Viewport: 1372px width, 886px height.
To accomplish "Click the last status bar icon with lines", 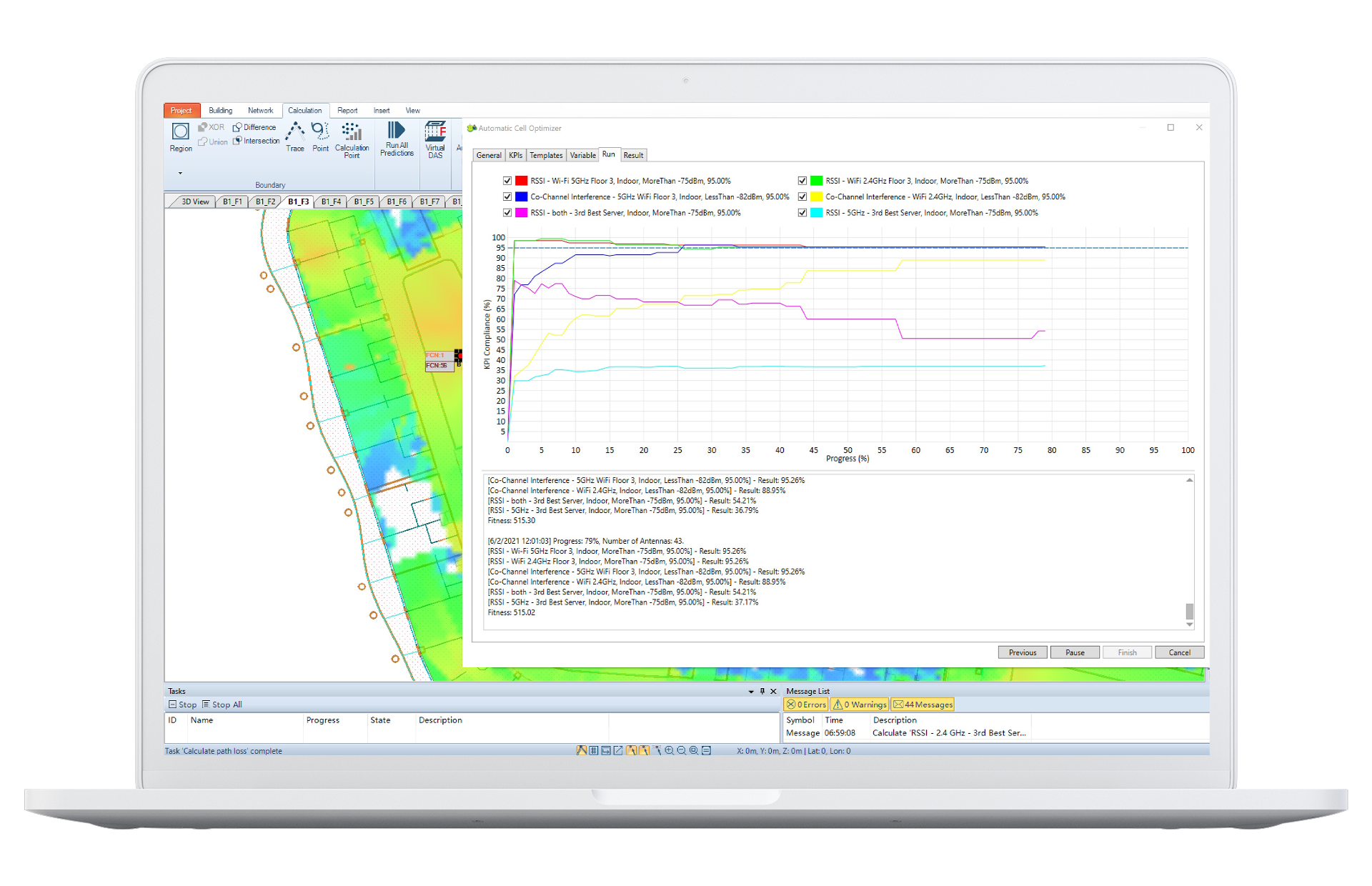I will pos(706,750).
